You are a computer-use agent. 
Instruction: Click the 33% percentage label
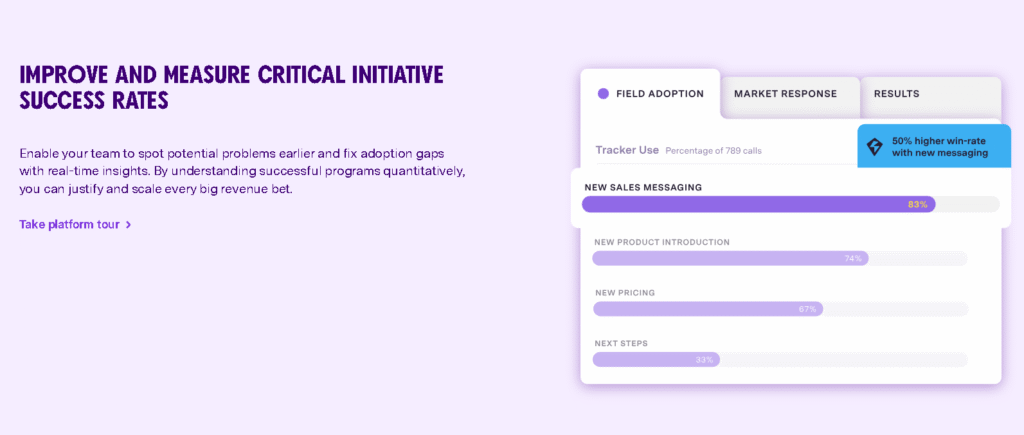(x=704, y=360)
